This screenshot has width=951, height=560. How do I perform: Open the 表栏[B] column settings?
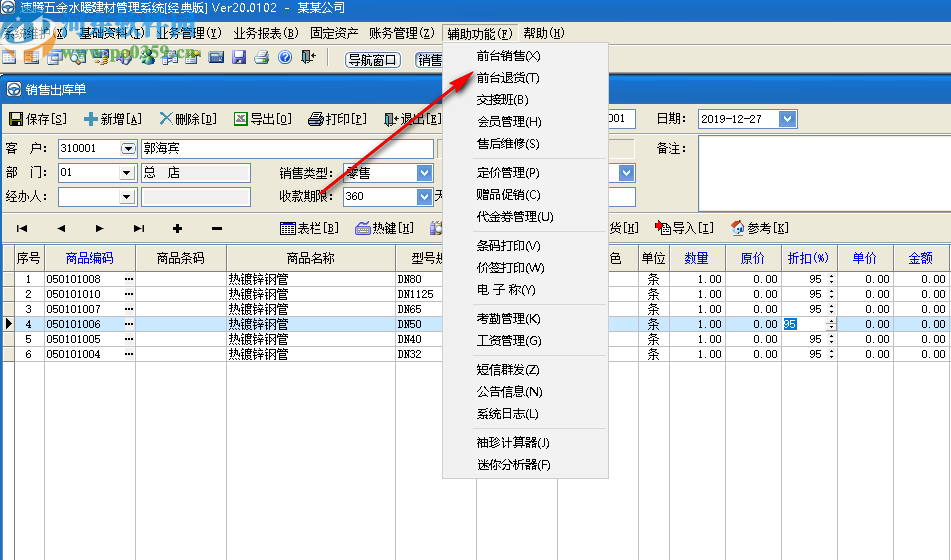click(x=309, y=228)
